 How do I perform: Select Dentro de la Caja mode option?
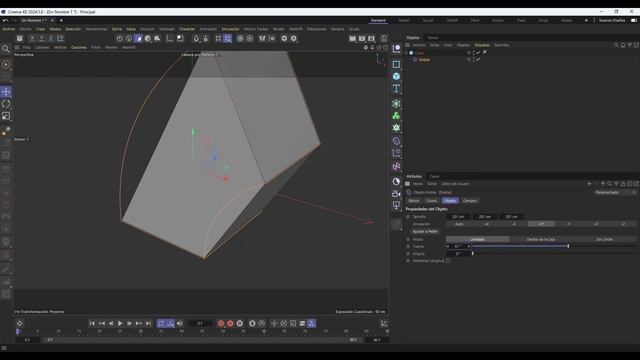click(541, 239)
